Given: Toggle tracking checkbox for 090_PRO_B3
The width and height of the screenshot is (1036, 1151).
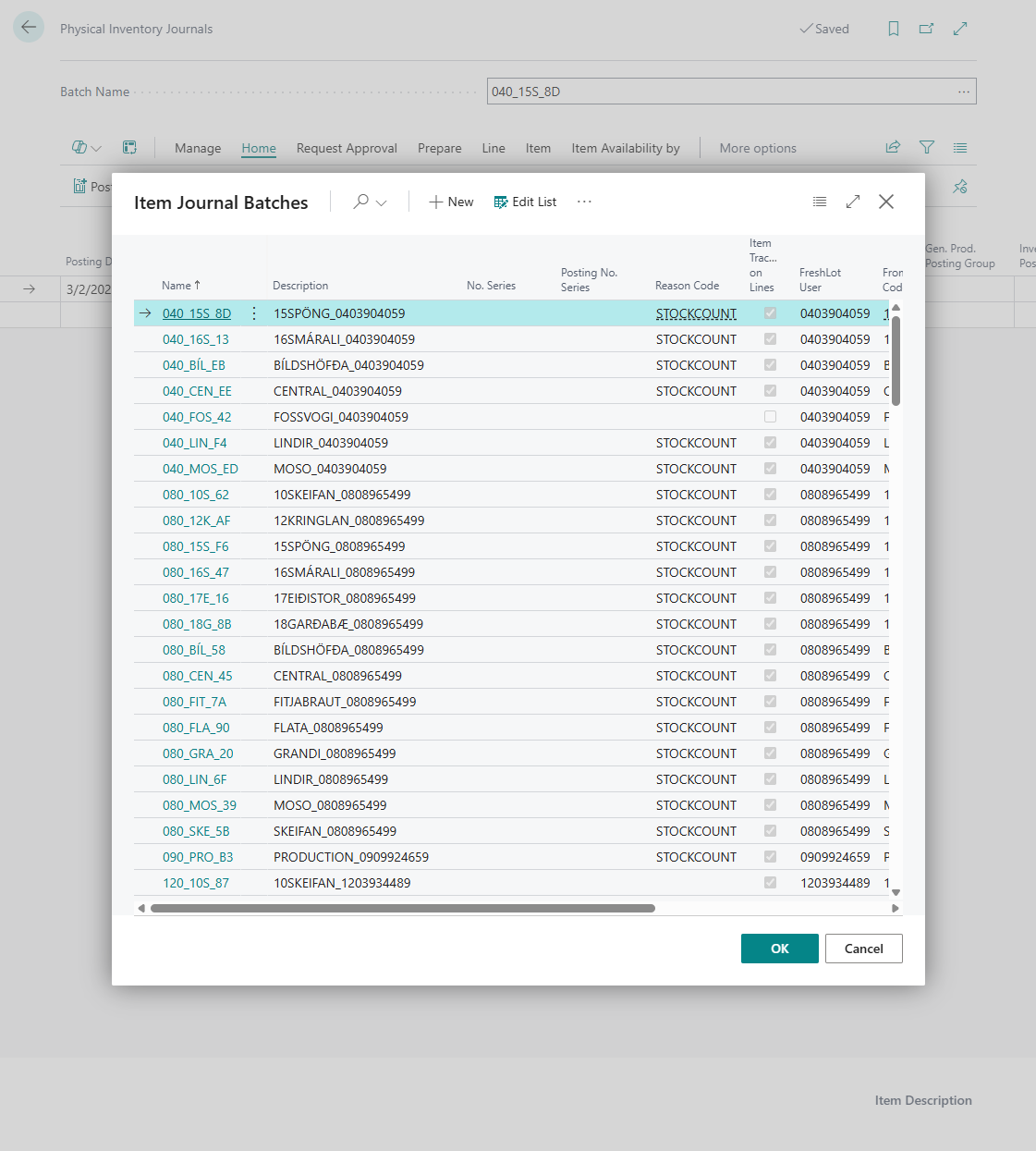Looking at the screenshot, I should click(770, 857).
